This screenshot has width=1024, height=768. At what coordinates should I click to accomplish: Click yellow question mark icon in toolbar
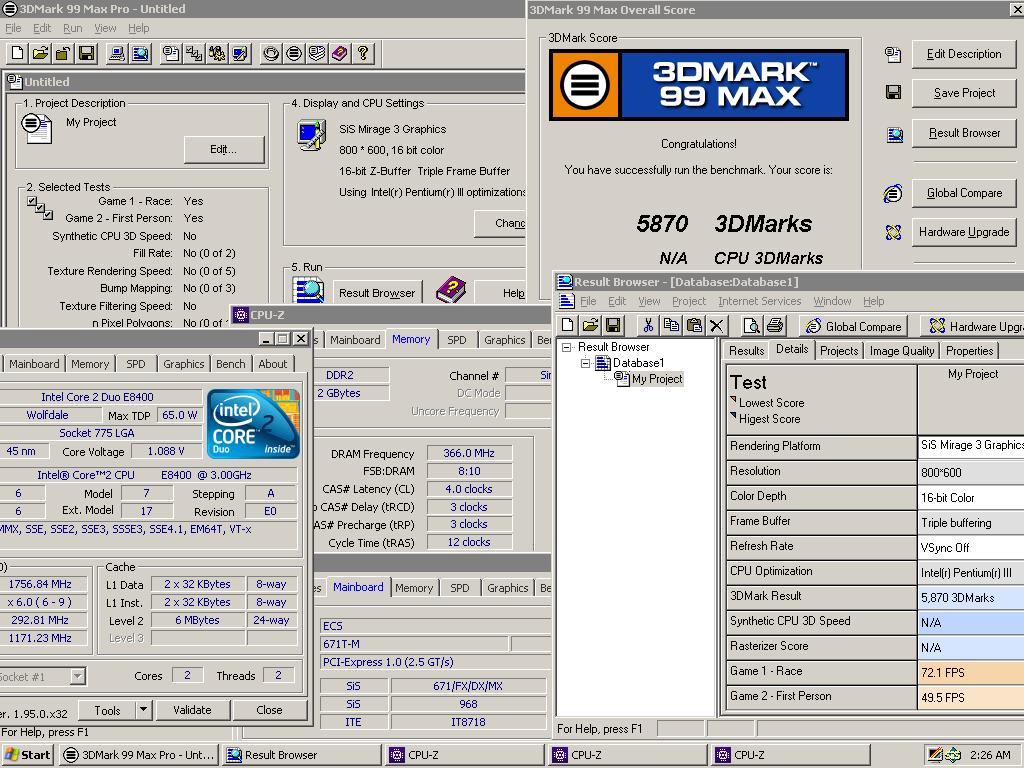point(362,53)
